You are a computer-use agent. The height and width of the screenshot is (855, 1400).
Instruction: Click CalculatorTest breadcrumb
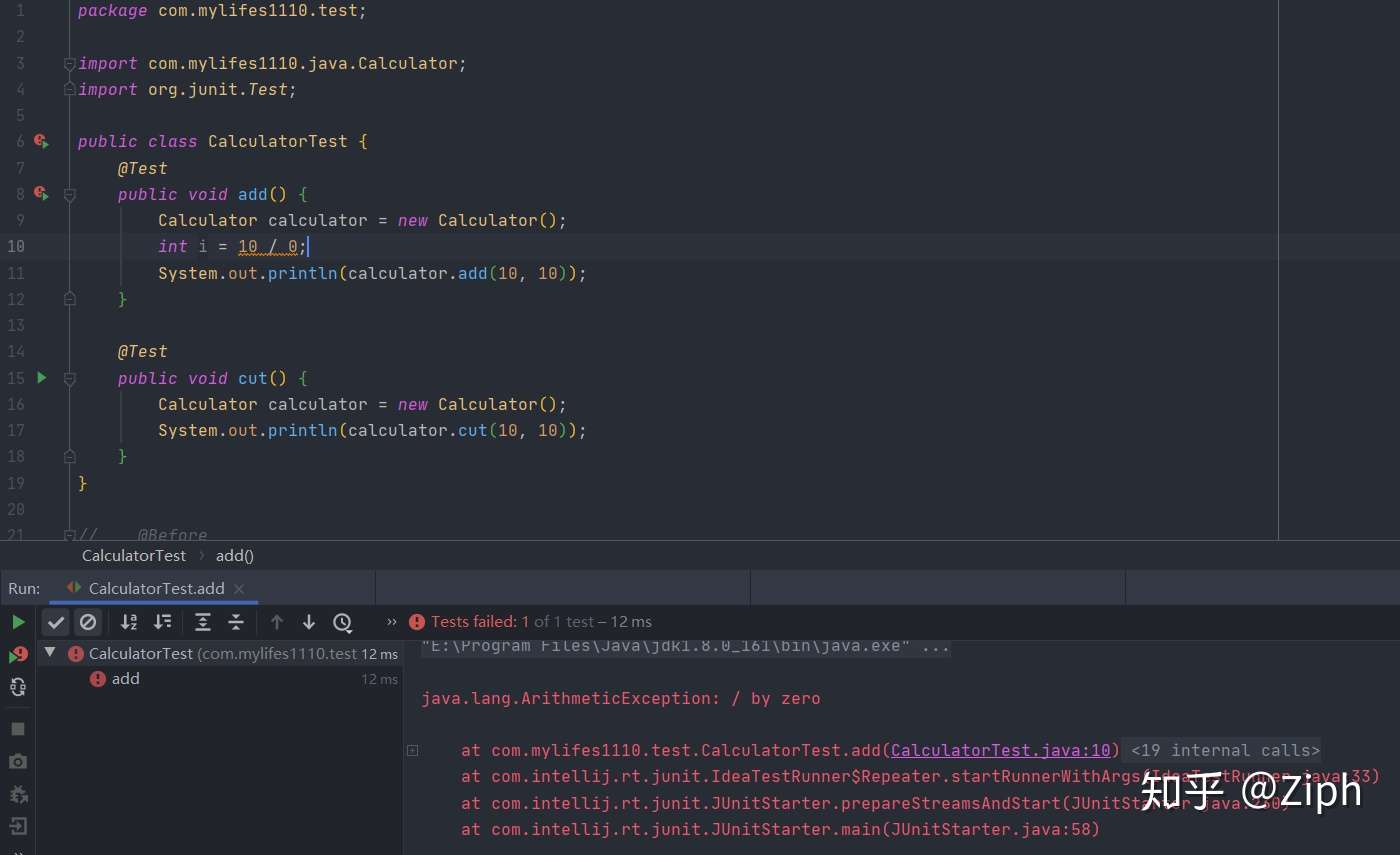134,555
